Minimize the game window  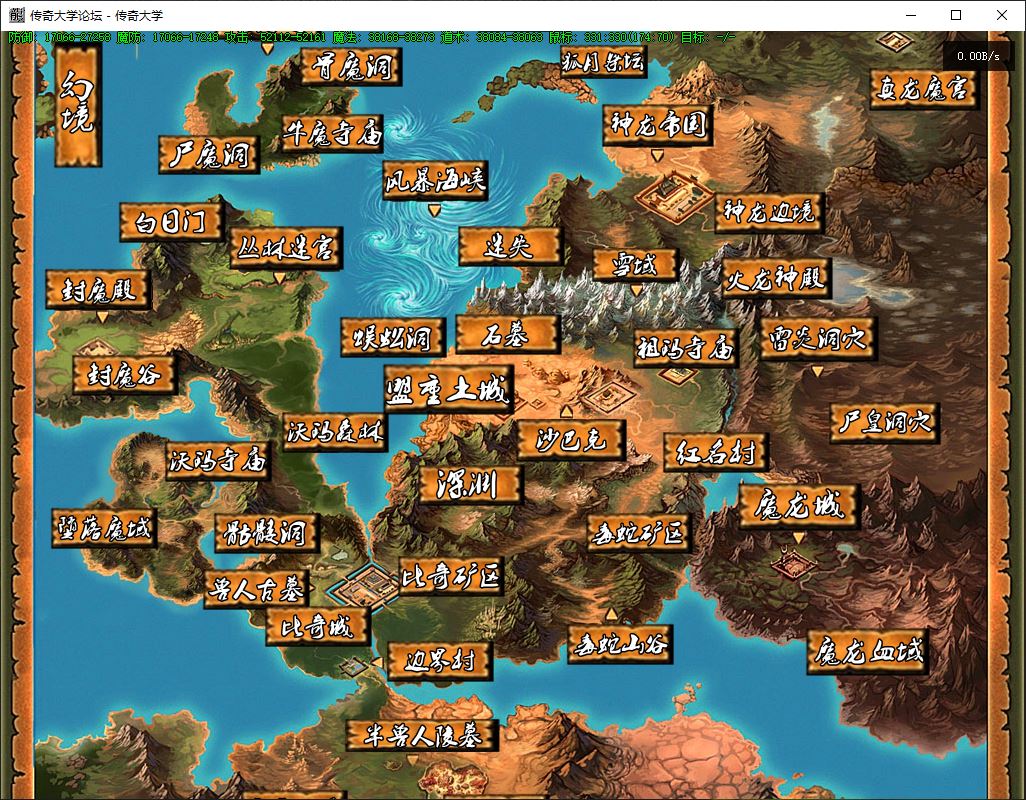point(911,15)
